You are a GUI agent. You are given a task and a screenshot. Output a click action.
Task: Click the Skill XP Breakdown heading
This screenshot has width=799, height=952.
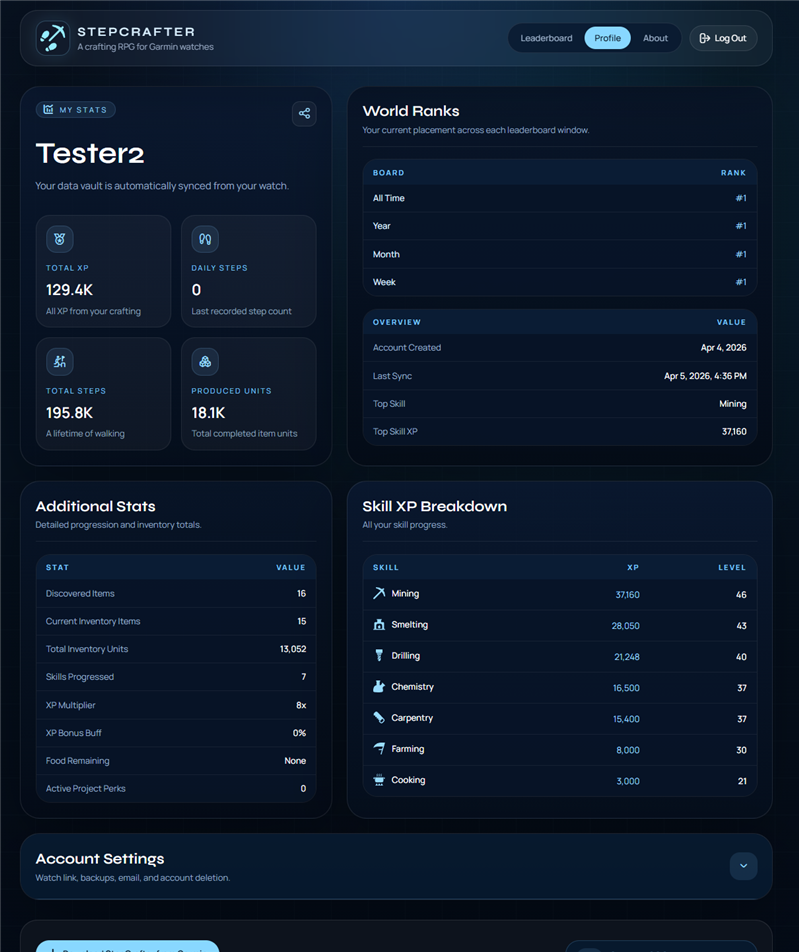point(434,506)
